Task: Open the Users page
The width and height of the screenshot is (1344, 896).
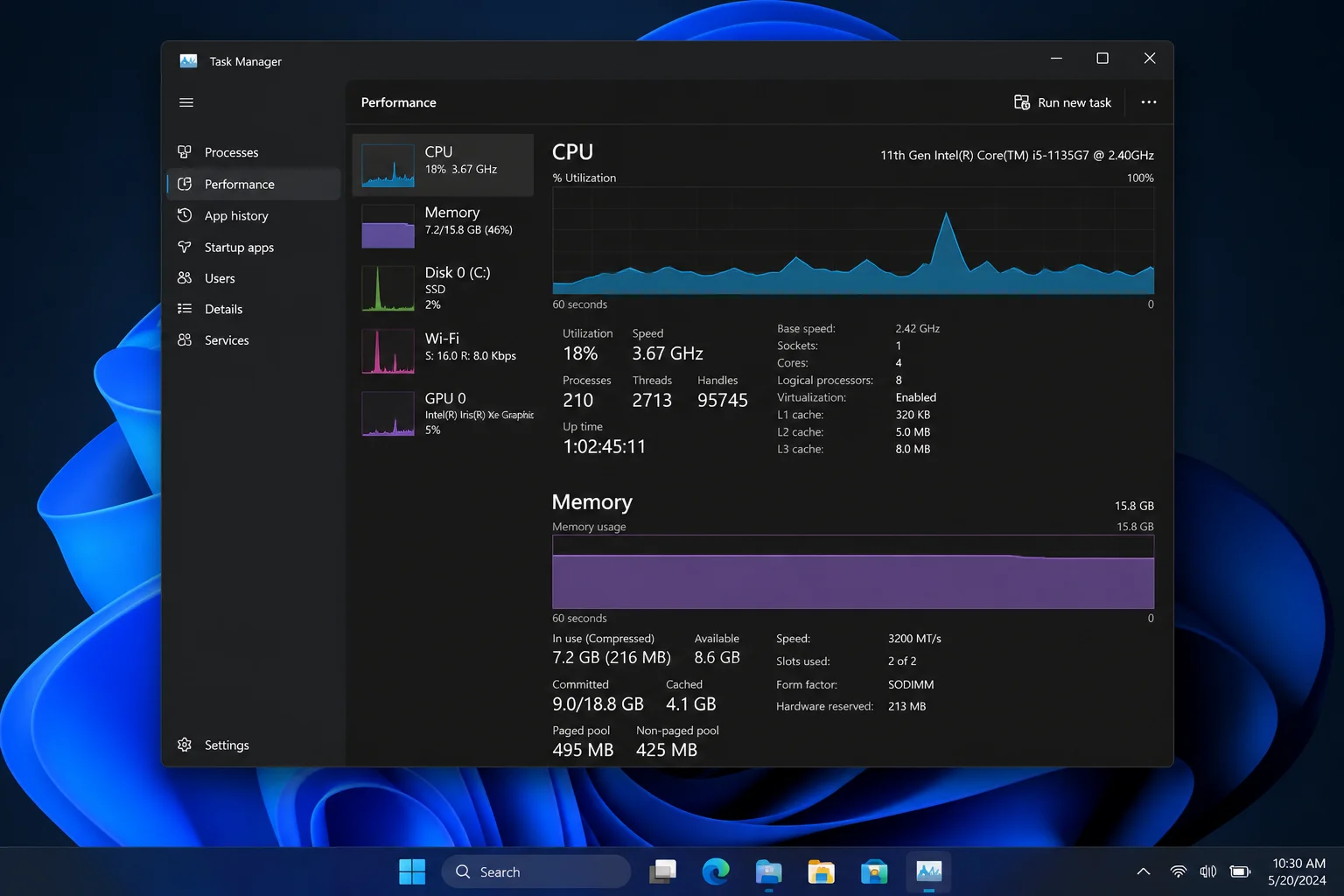Action: 253,278
